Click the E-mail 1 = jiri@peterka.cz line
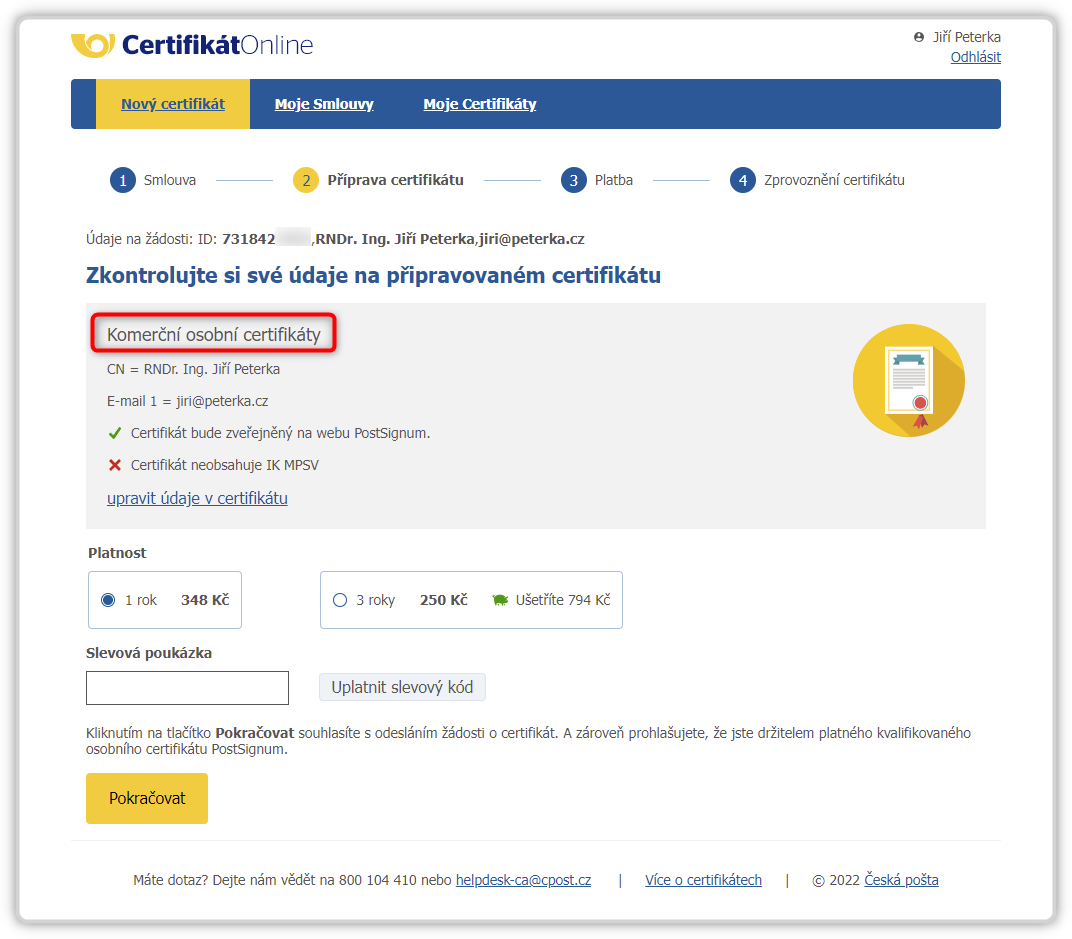 tap(187, 401)
